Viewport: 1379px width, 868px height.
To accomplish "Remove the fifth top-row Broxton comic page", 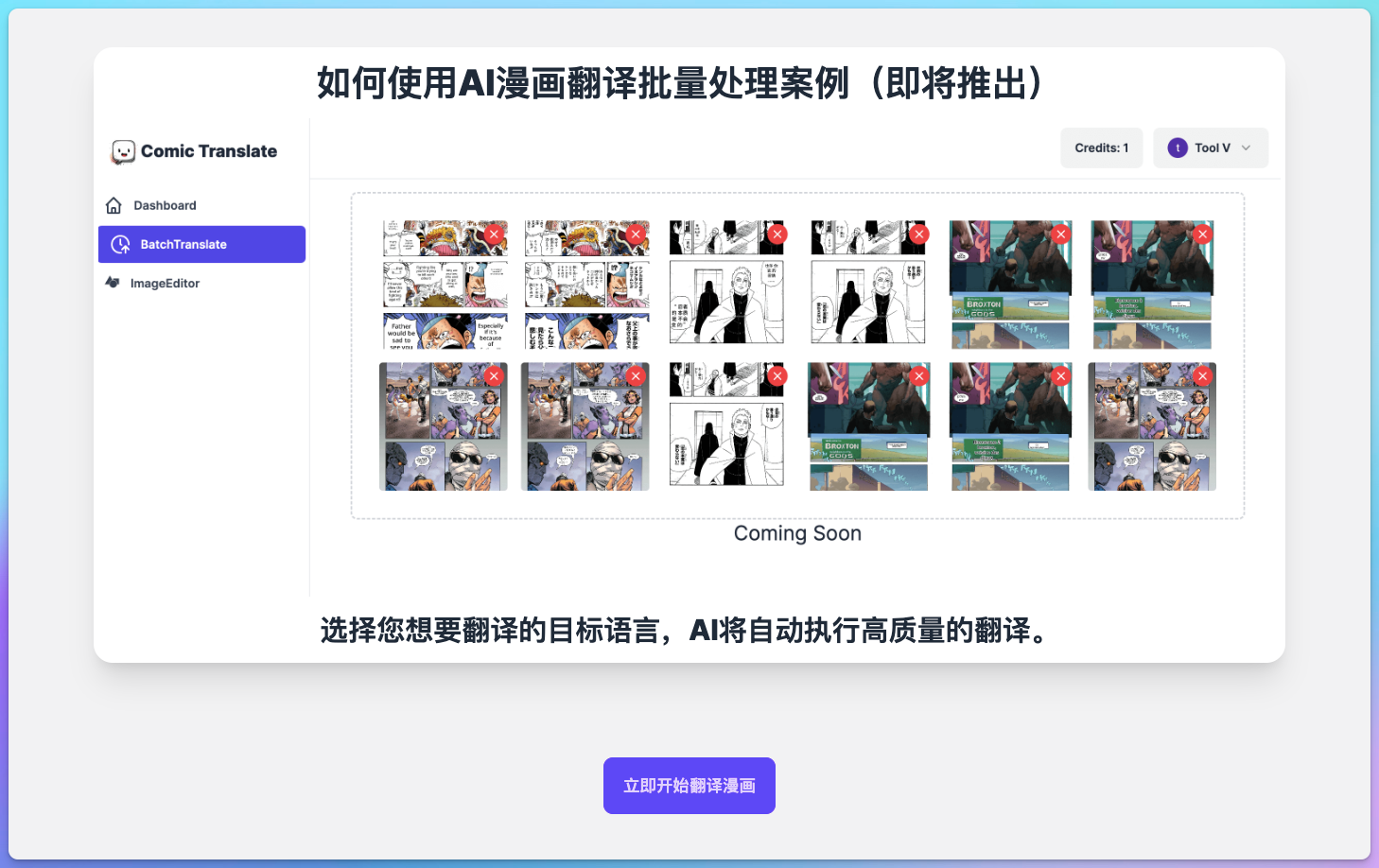I will (x=1061, y=234).
